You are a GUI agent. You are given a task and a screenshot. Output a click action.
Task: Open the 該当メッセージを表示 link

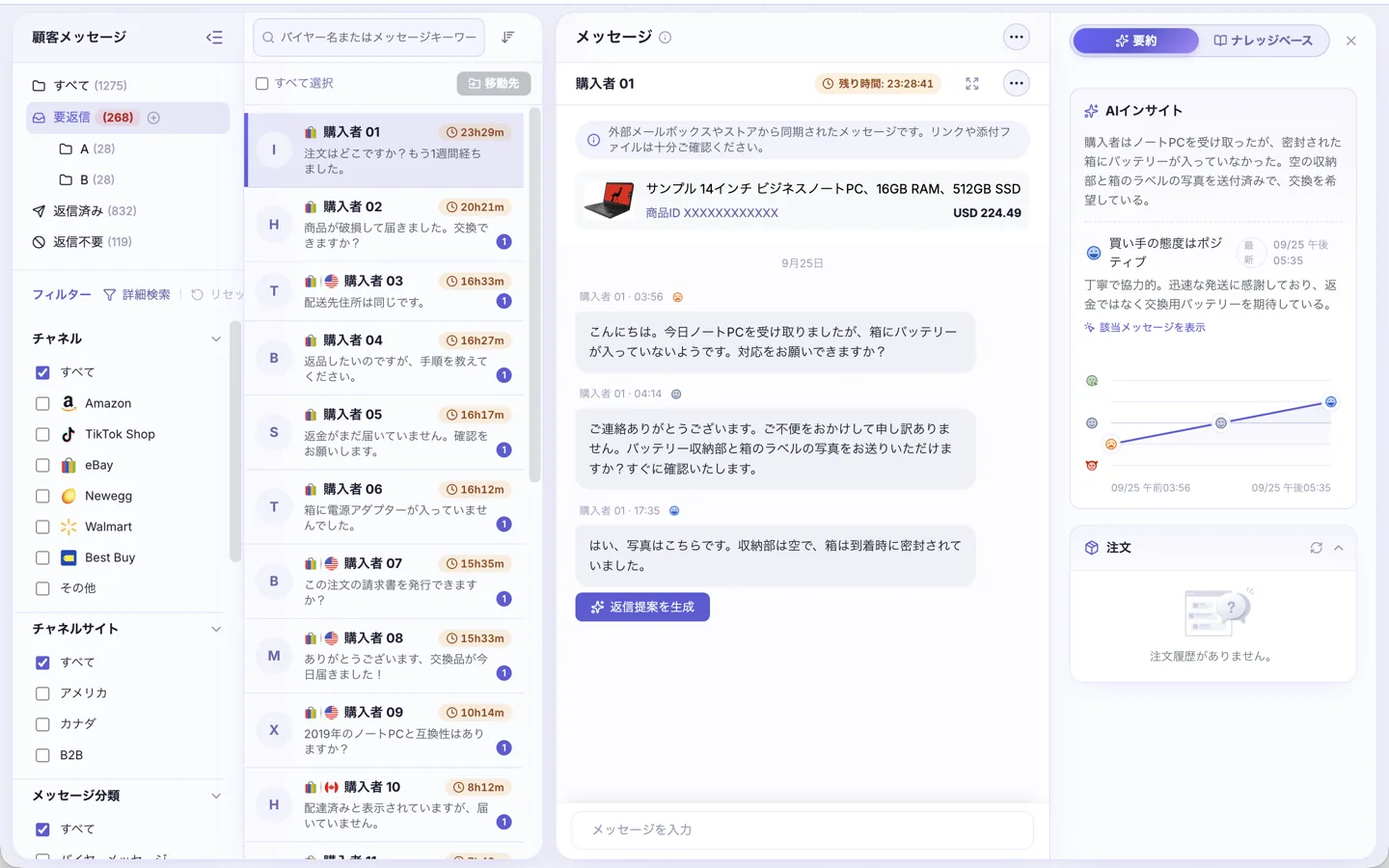click(x=1145, y=327)
